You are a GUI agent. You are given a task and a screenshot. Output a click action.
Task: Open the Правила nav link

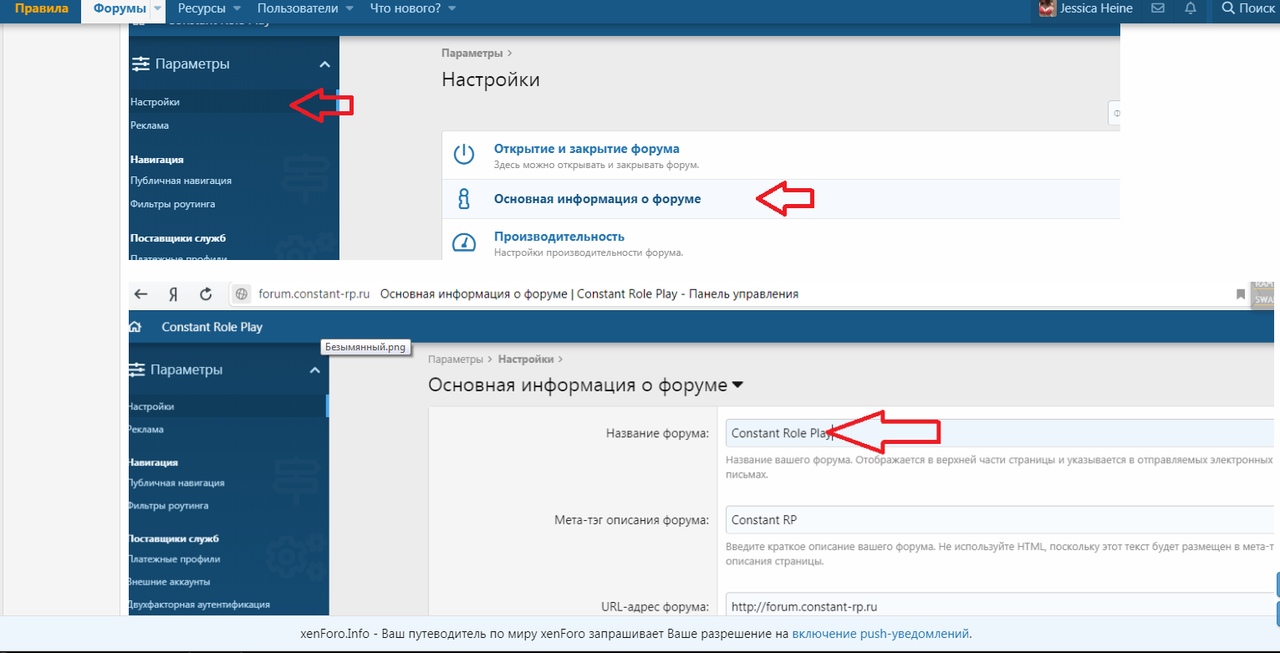click(x=41, y=9)
